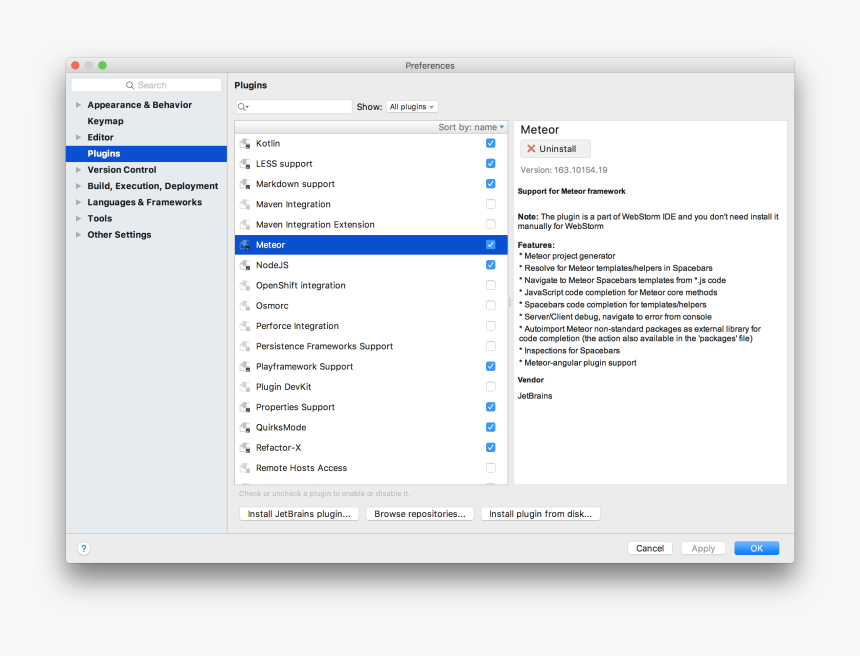Image resolution: width=860 pixels, height=656 pixels.
Task: Click the Maven Integration Extension plugin icon
Action: point(245,225)
